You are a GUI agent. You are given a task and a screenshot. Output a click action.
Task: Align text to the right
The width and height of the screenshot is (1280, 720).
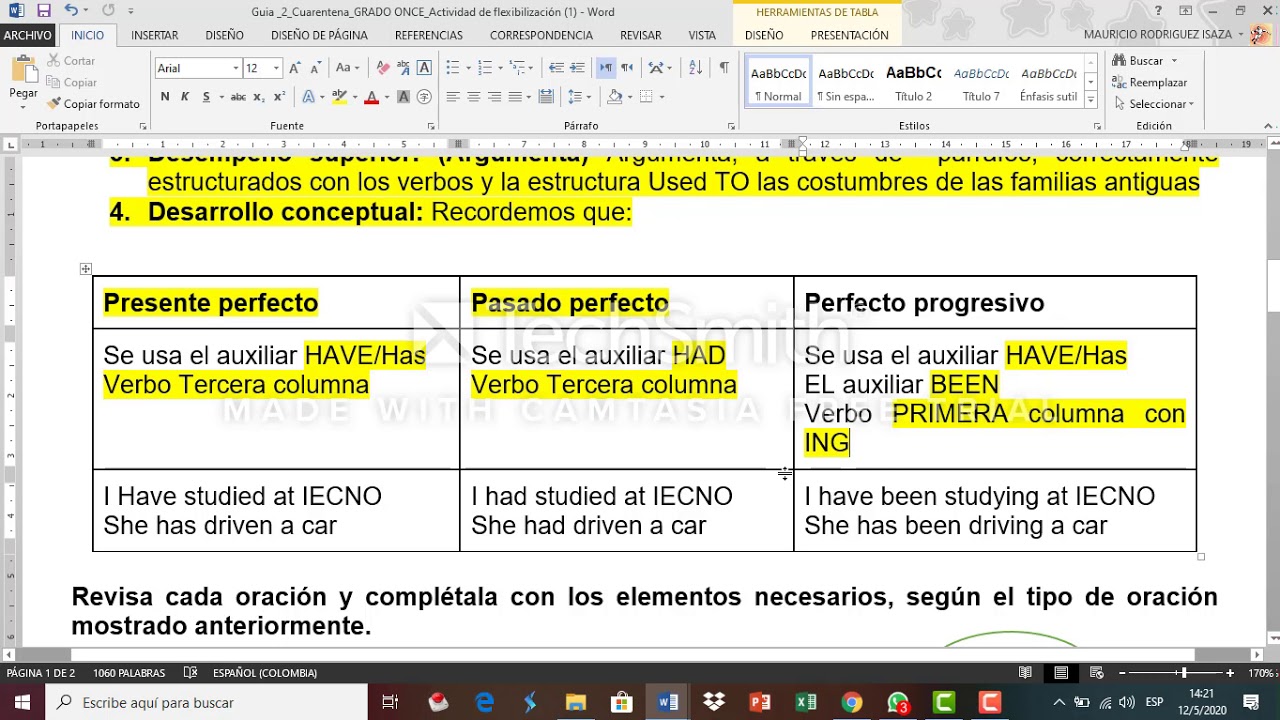(494, 97)
